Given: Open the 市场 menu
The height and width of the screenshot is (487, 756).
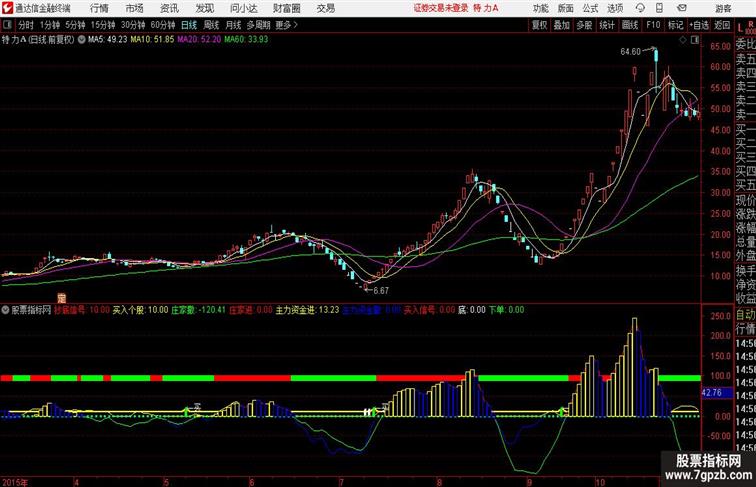Looking at the screenshot, I should coord(135,8).
